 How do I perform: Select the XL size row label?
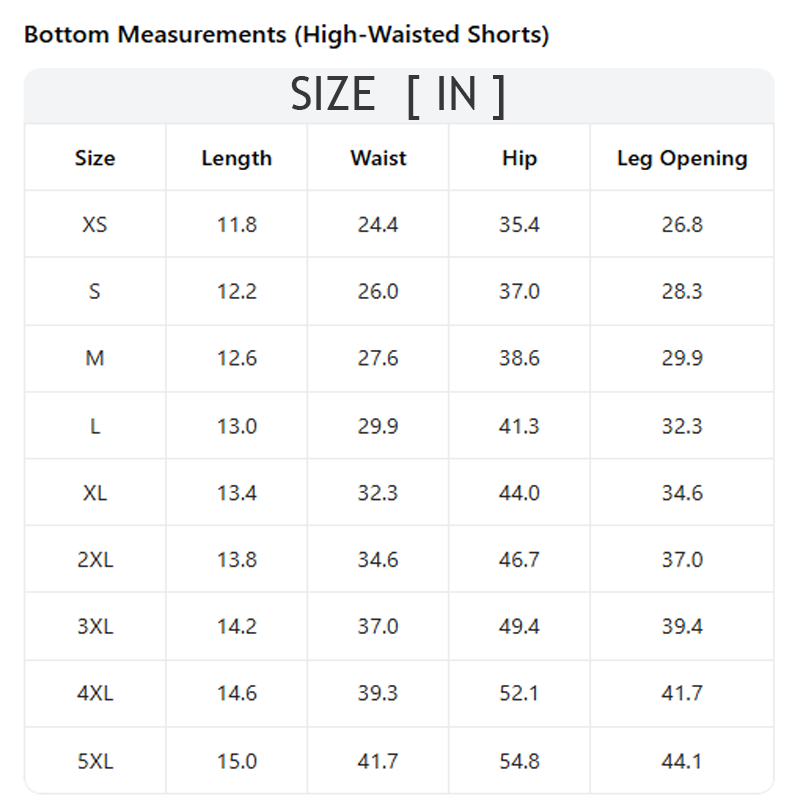95,493
